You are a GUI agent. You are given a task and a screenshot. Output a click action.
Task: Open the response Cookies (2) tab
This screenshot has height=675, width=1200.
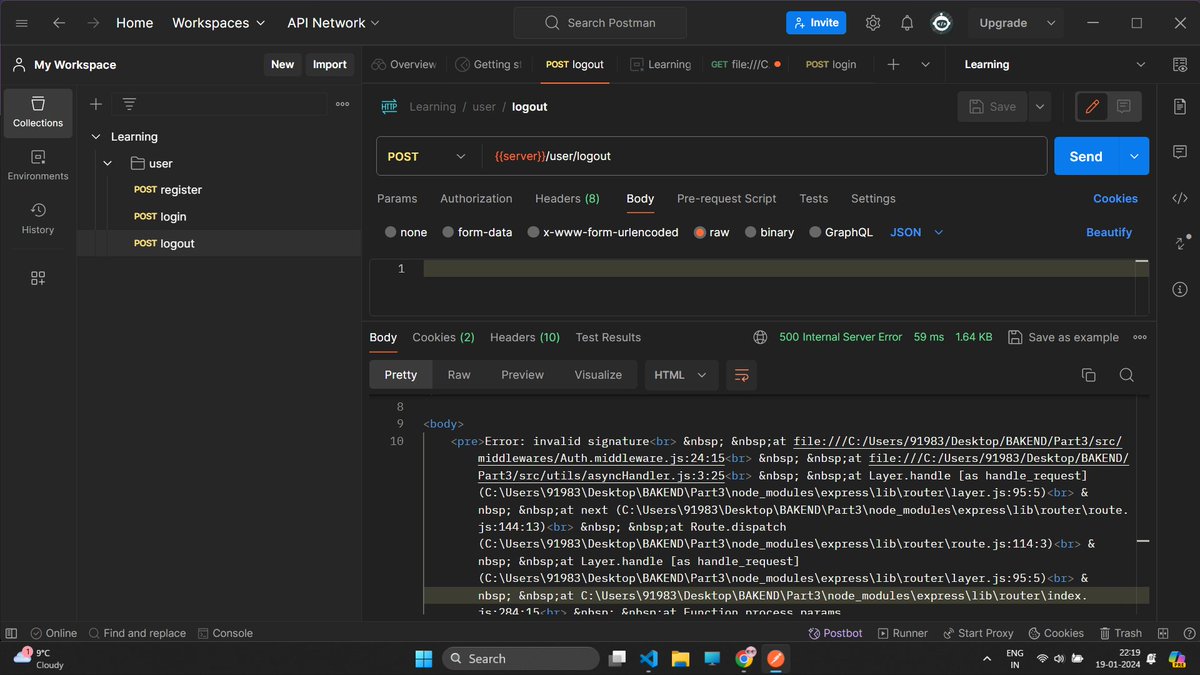click(x=443, y=337)
